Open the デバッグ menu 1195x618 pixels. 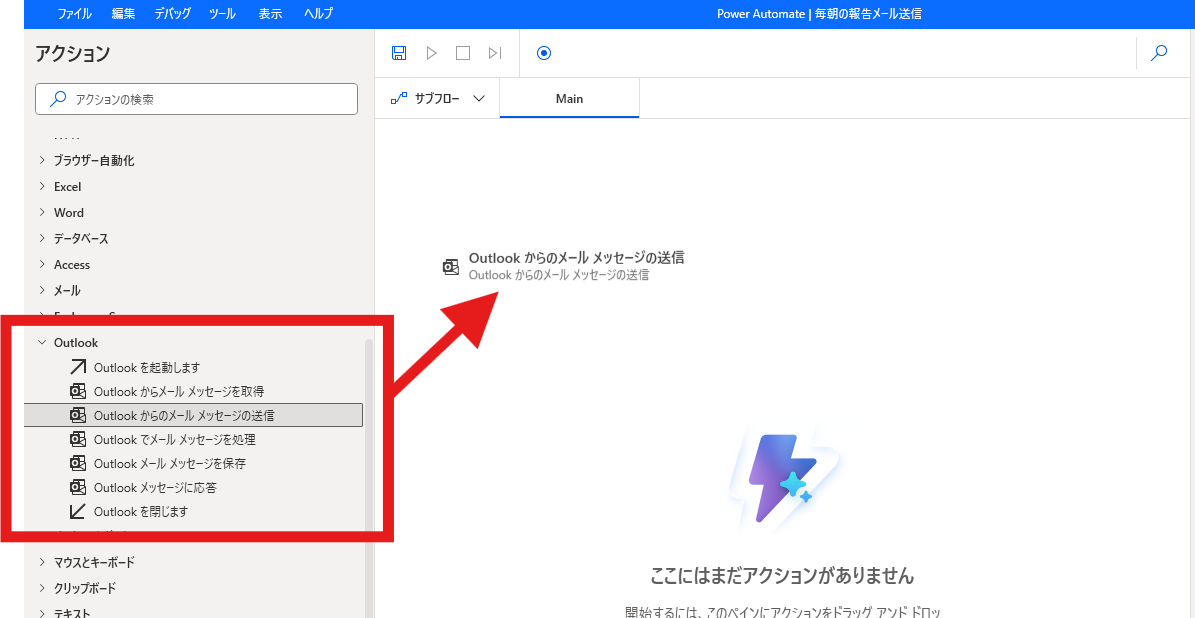pos(173,14)
